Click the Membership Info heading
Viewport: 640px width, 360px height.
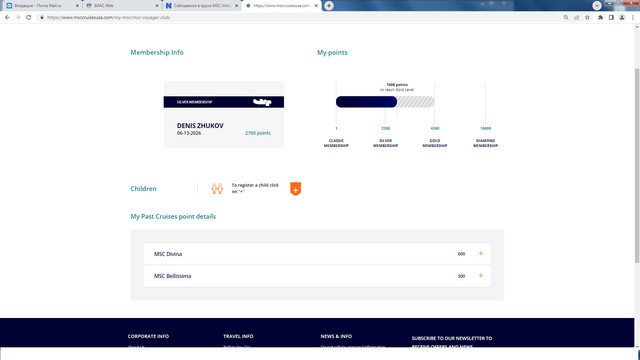(x=157, y=52)
